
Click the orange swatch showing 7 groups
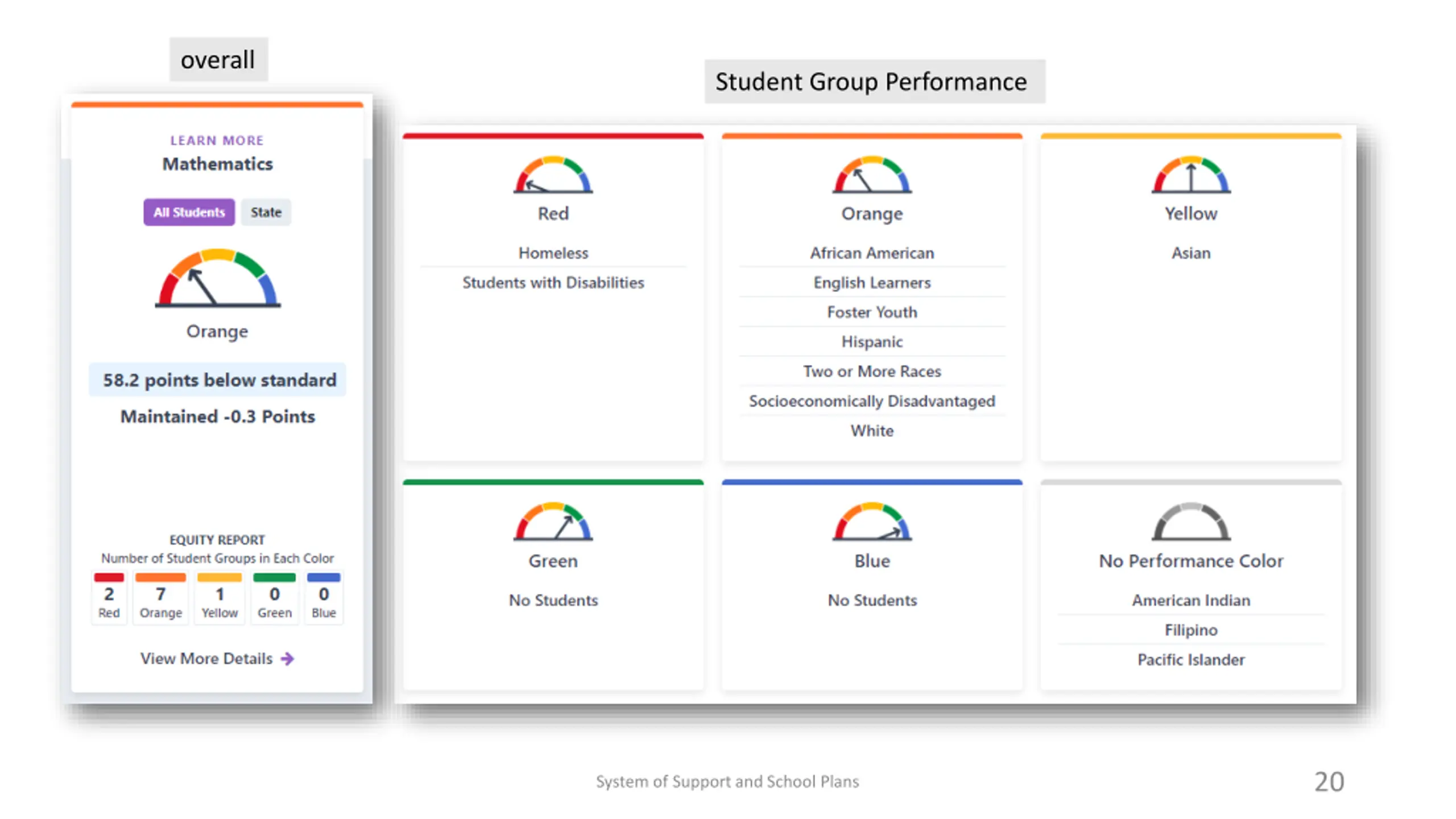click(x=160, y=577)
